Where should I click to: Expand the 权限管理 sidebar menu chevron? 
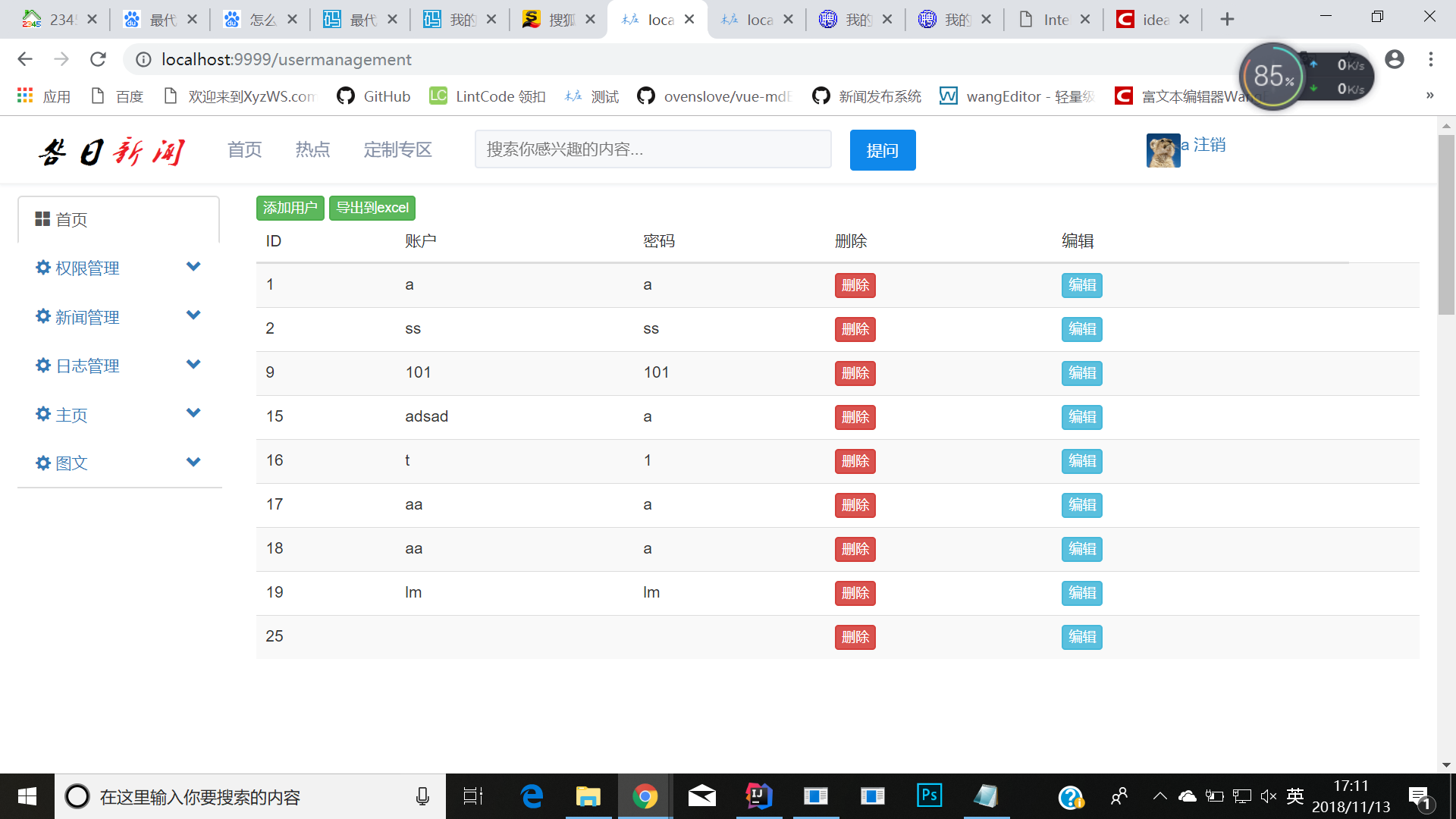[193, 267]
